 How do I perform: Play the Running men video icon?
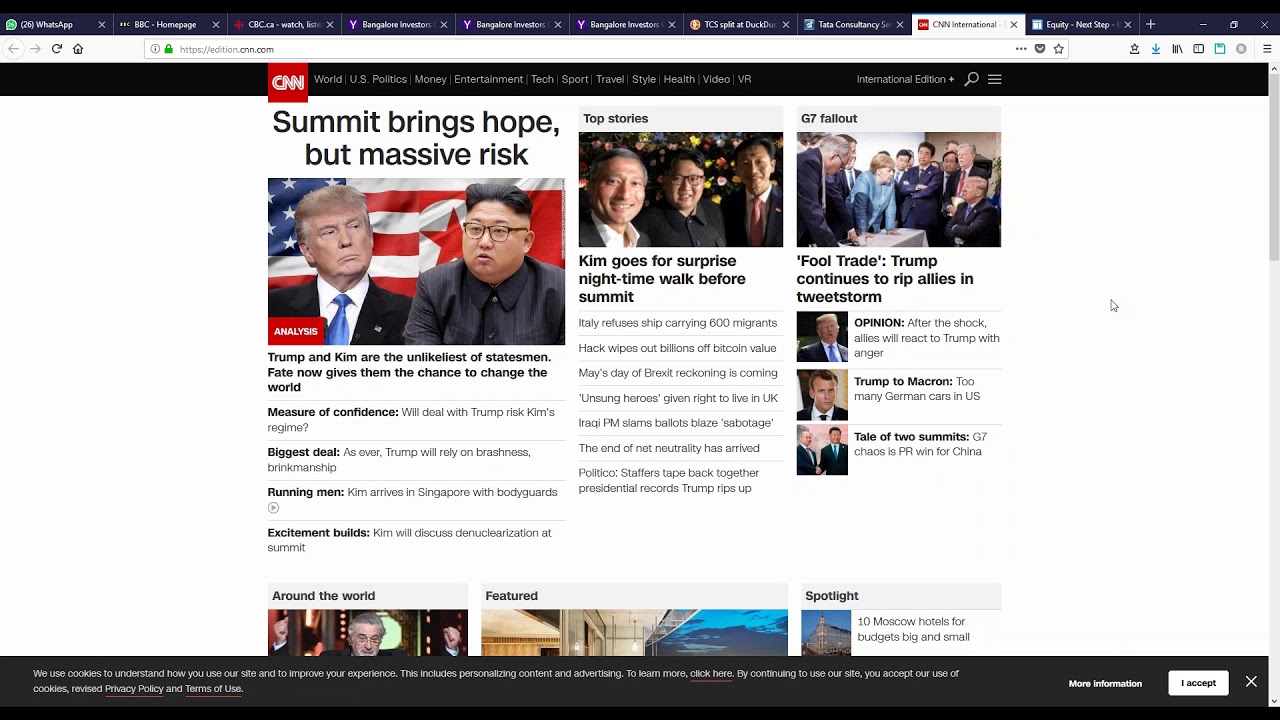point(273,508)
